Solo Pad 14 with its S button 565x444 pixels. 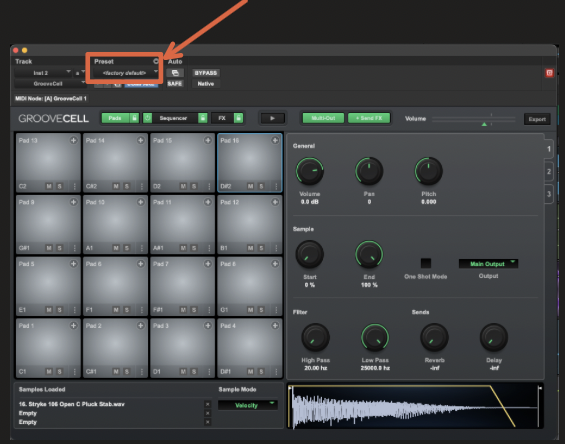coord(126,186)
